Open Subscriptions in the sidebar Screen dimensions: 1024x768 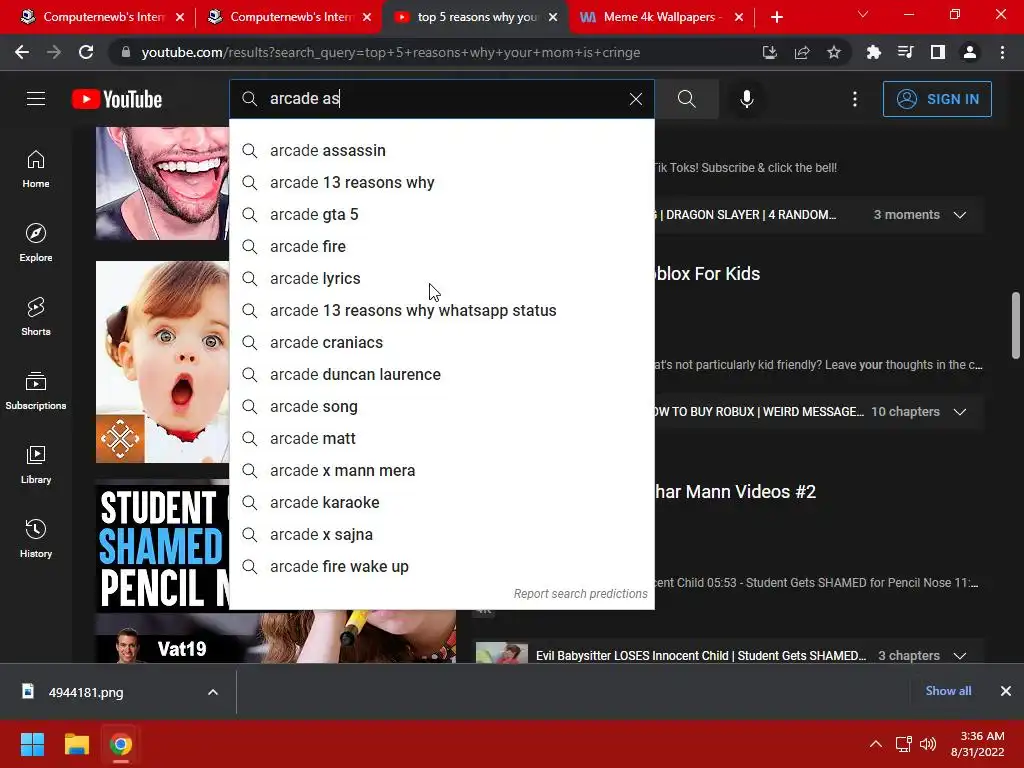tap(36, 391)
